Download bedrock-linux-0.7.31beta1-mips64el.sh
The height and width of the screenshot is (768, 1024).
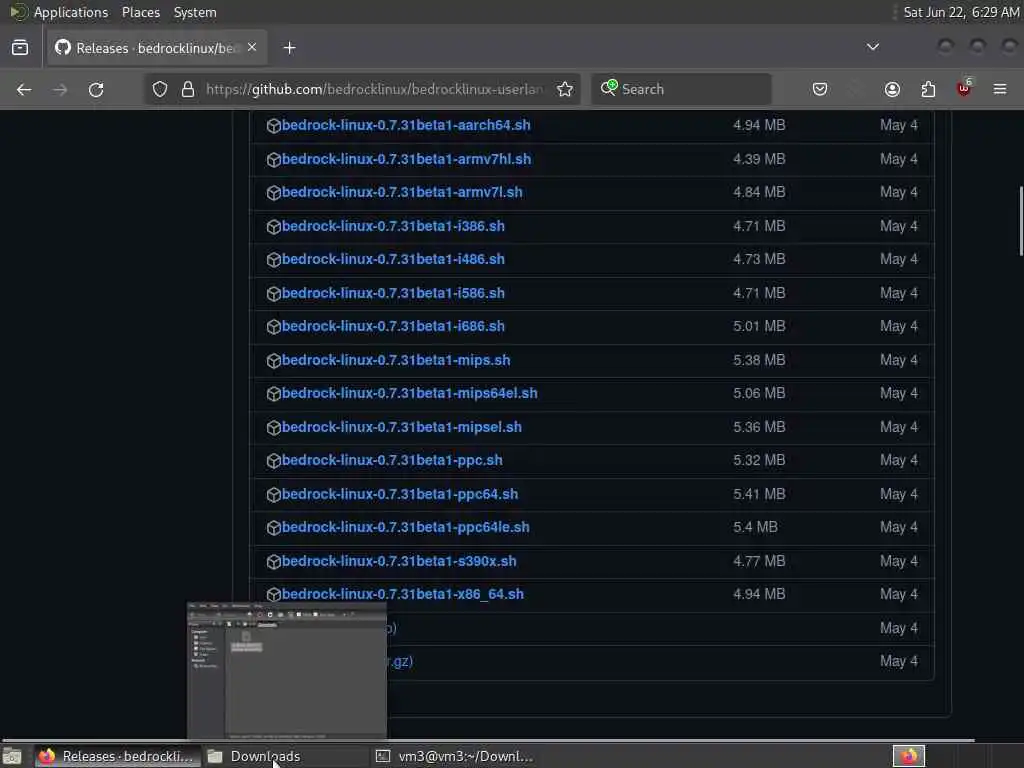tap(409, 394)
